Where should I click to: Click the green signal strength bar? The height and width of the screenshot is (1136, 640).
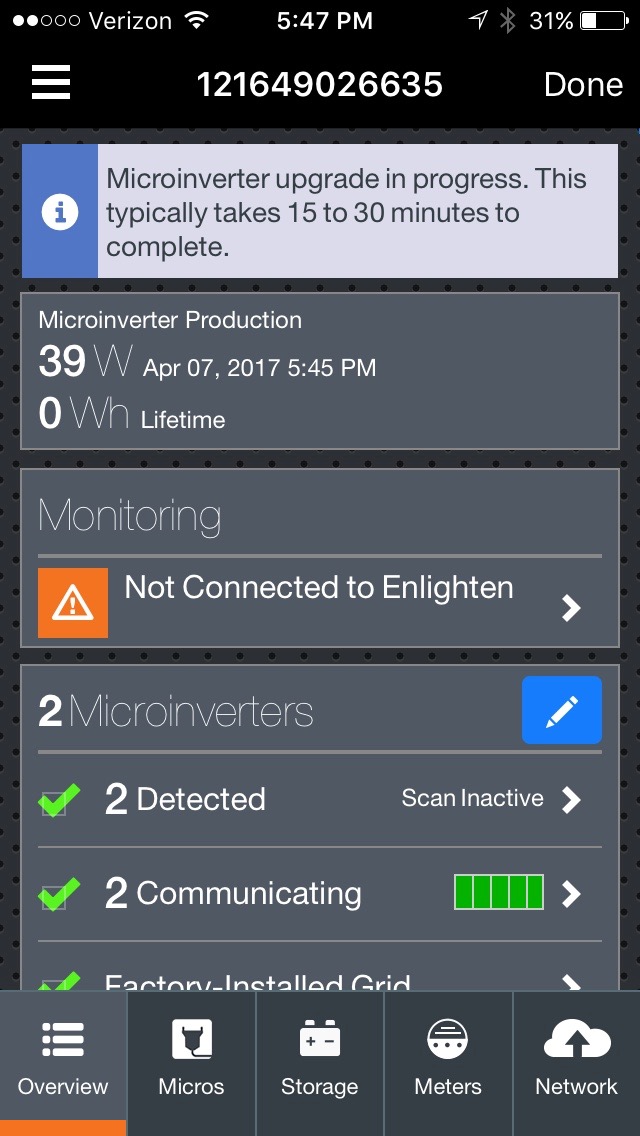[499, 892]
